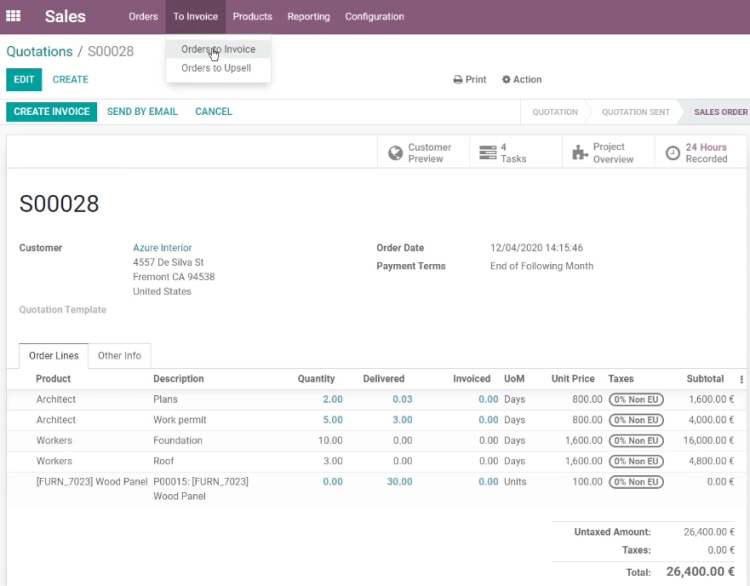Click the Foundation description cell
The image size is (750, 586).
tap(178, 441)
